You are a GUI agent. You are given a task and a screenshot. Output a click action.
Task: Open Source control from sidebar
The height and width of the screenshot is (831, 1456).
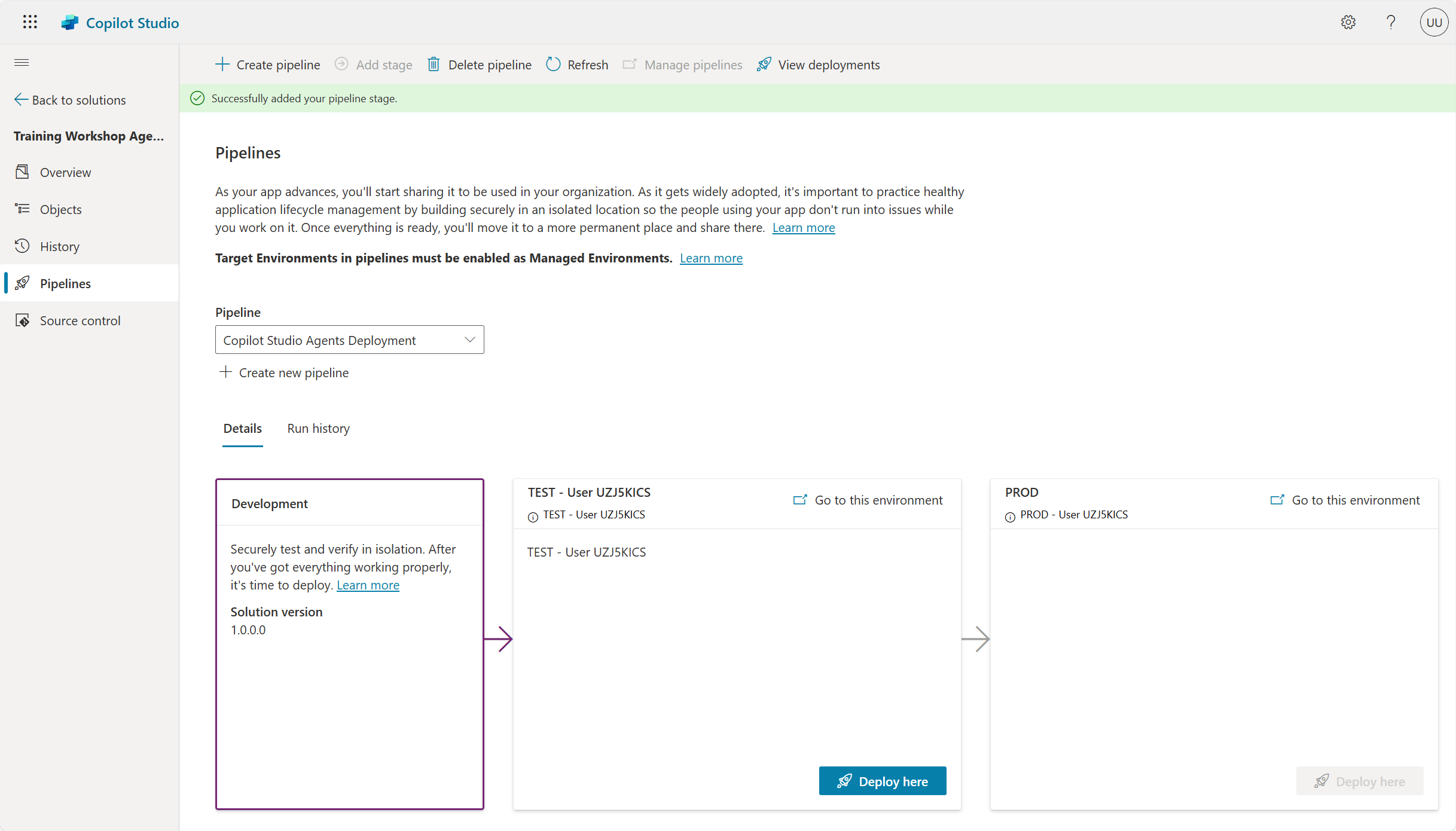click(x=80, y=320)
